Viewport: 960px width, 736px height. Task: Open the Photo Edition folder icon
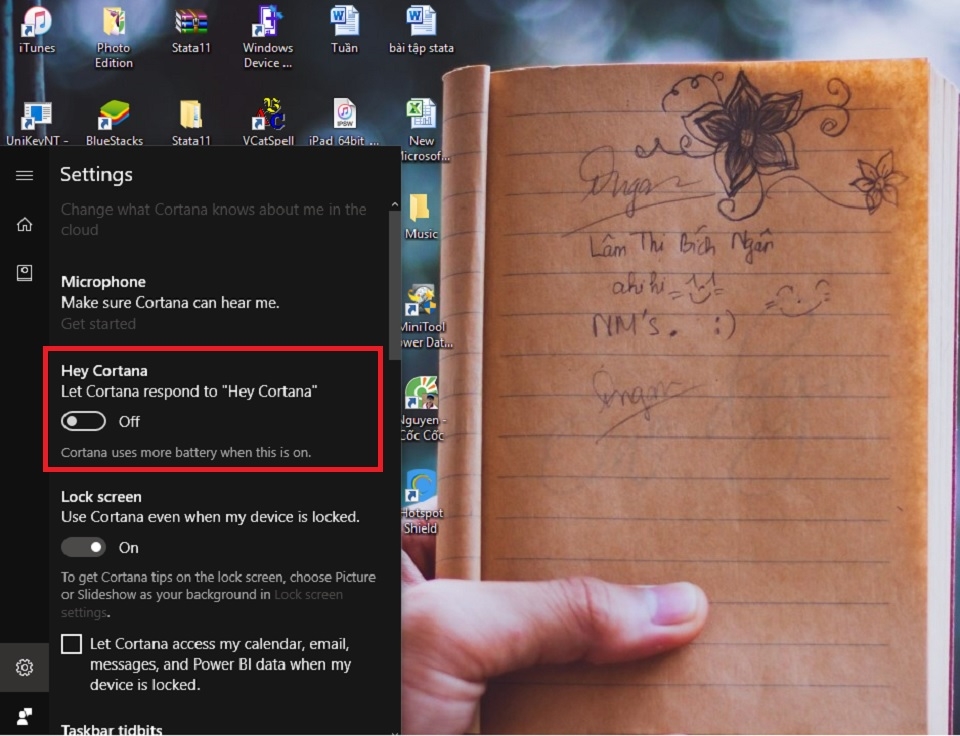coord(114,22)
